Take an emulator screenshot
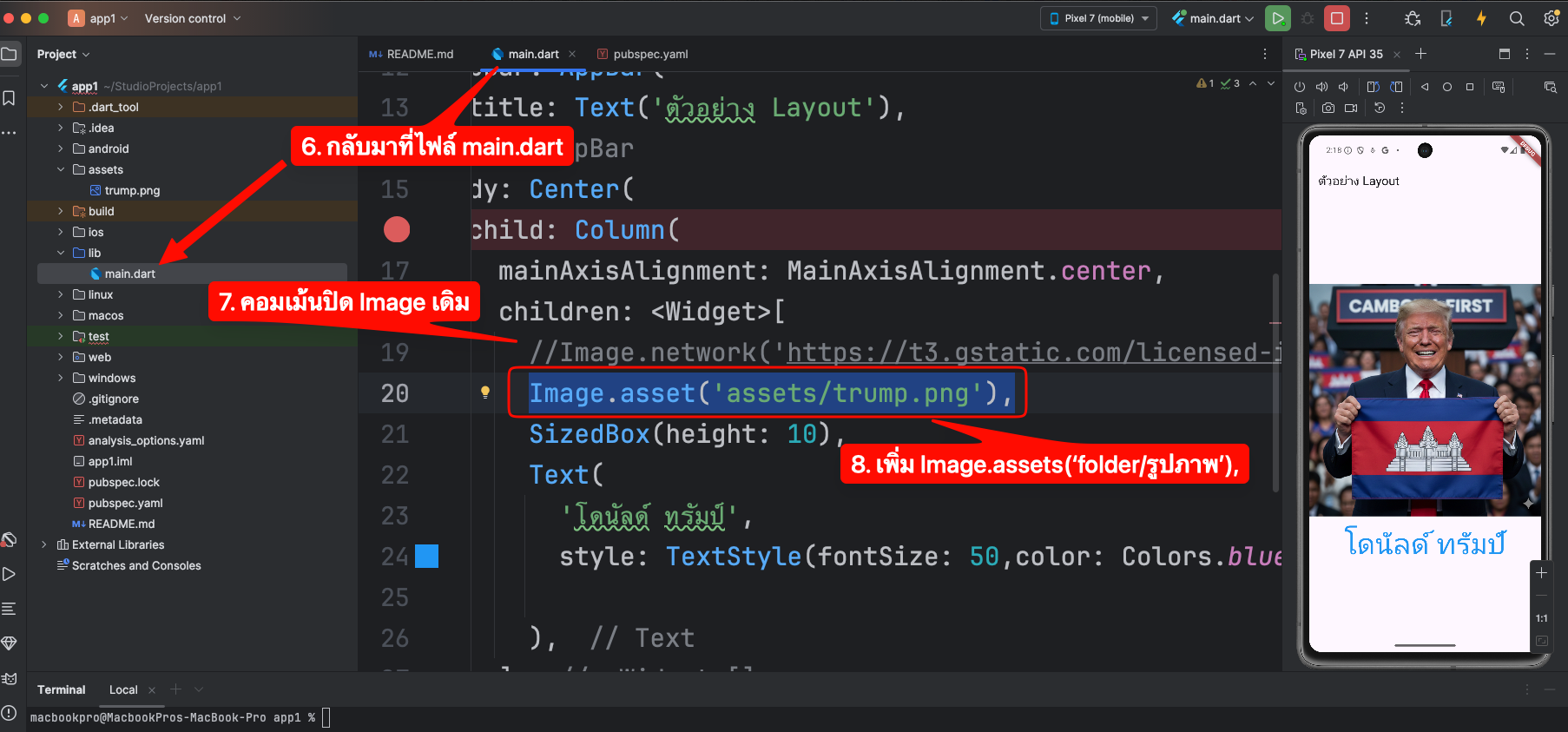The image size is (1568, 732). (1328, 109)
